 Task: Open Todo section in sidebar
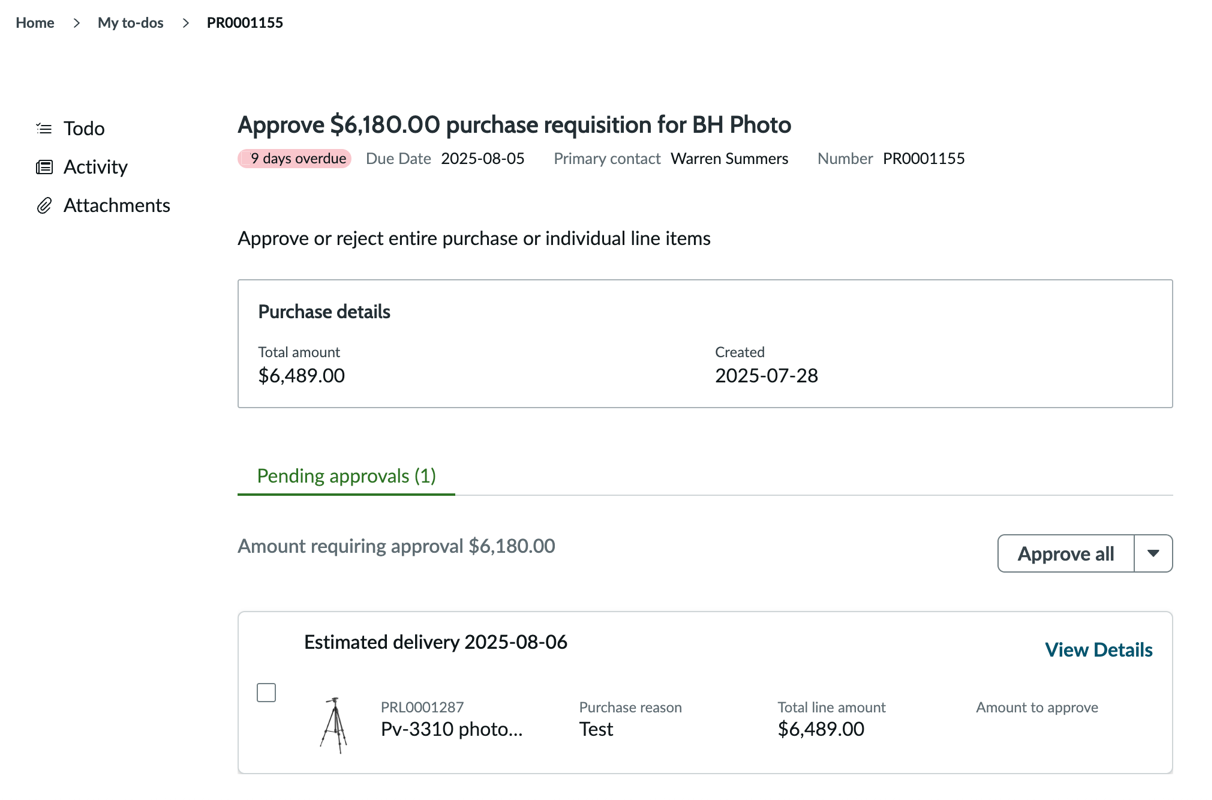coord(84,129)
